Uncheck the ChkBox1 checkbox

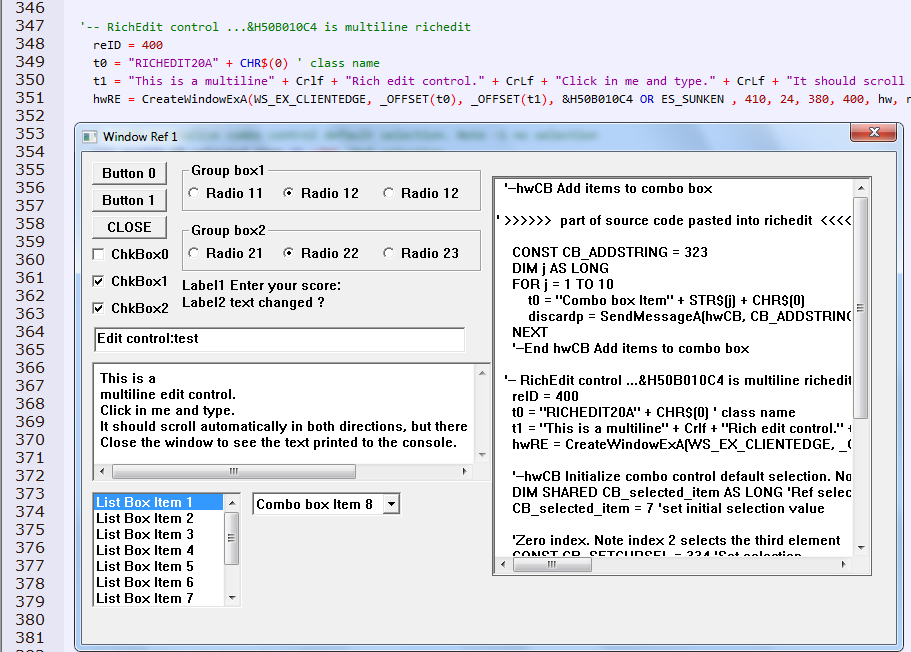pos(99,282)
